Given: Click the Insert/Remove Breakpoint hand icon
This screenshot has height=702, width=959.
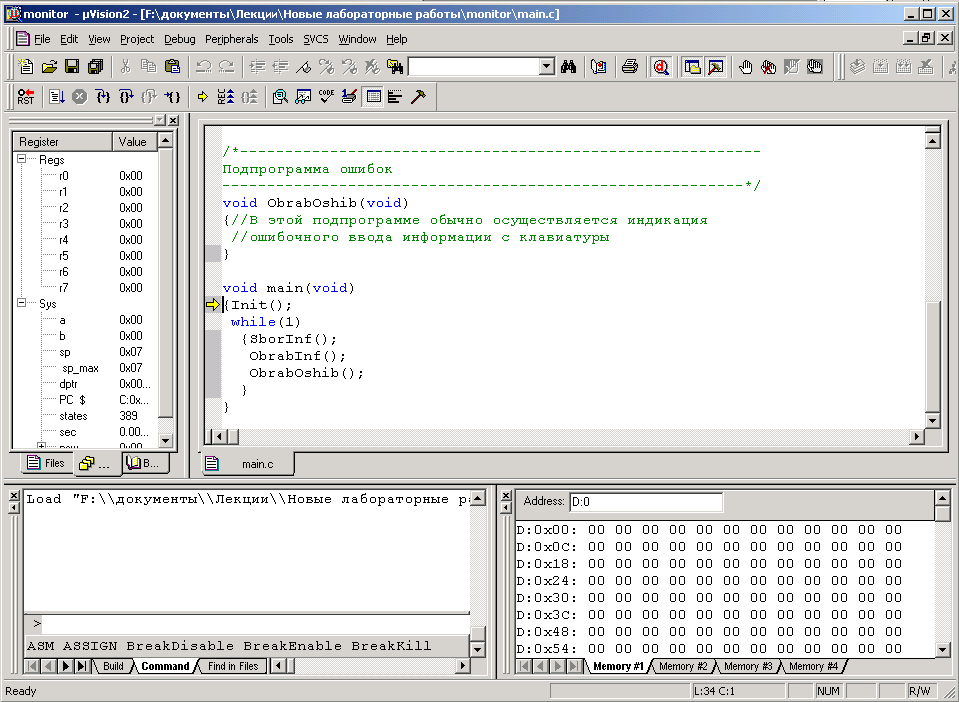Looking at the screenshot, I should point(745,67).
